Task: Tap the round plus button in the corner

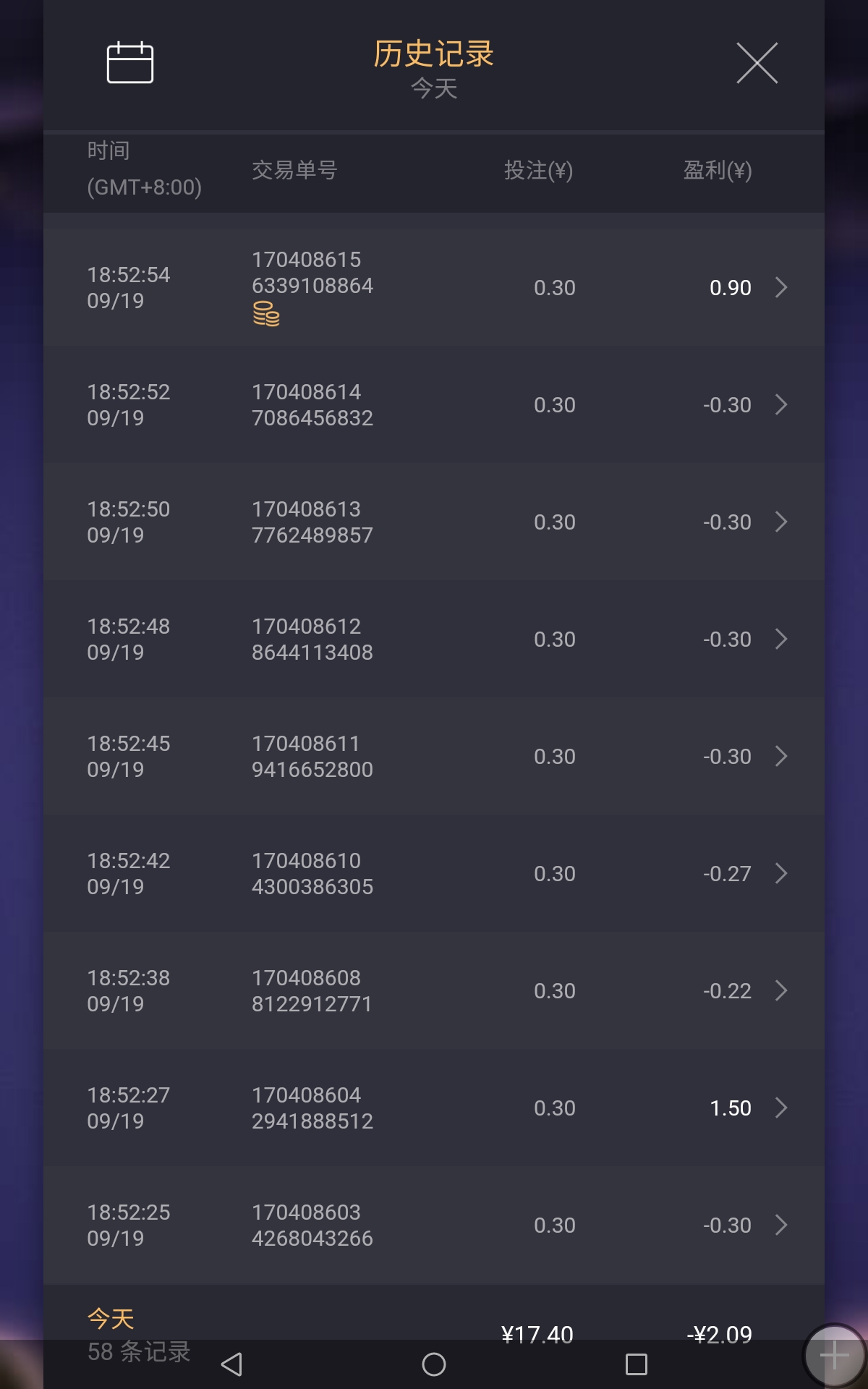Action: (834, 1356)
